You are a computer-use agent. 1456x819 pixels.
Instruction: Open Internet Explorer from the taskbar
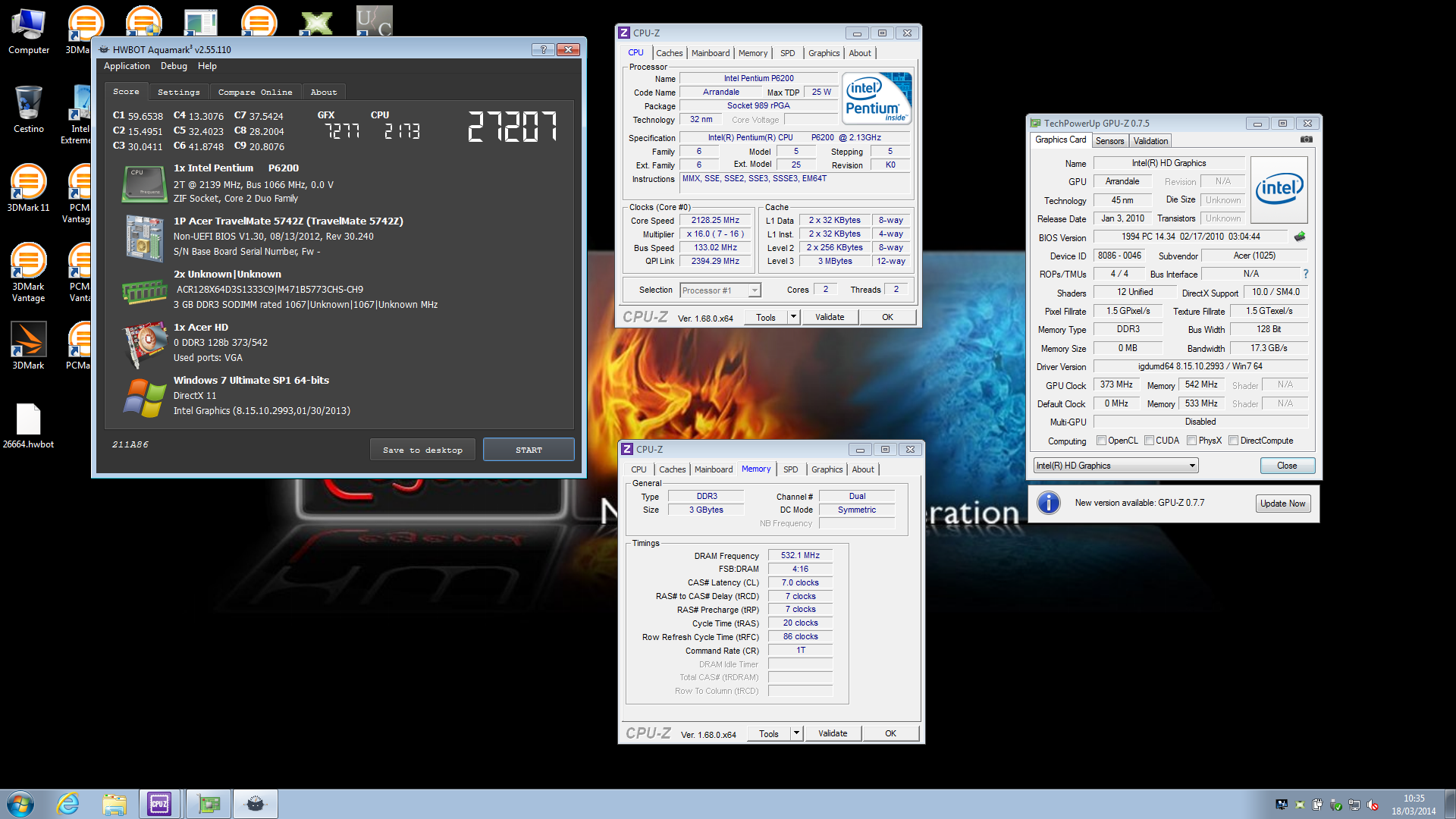point(68,804)
